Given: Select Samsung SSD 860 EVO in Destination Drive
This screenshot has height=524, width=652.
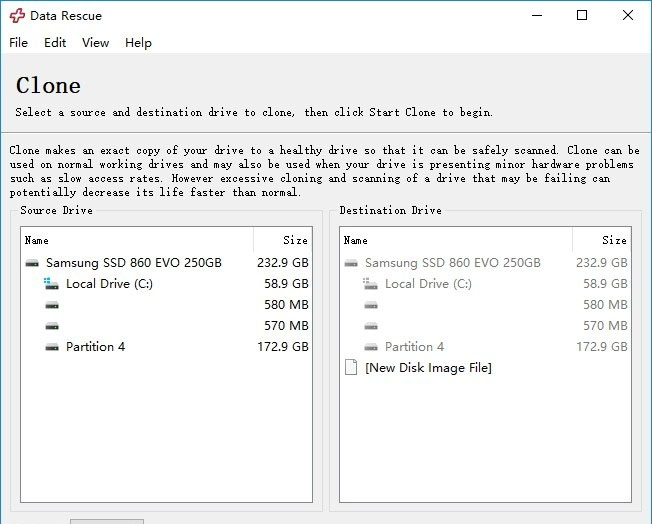Looking at the screenshot, I should click(x=452, y=263).
